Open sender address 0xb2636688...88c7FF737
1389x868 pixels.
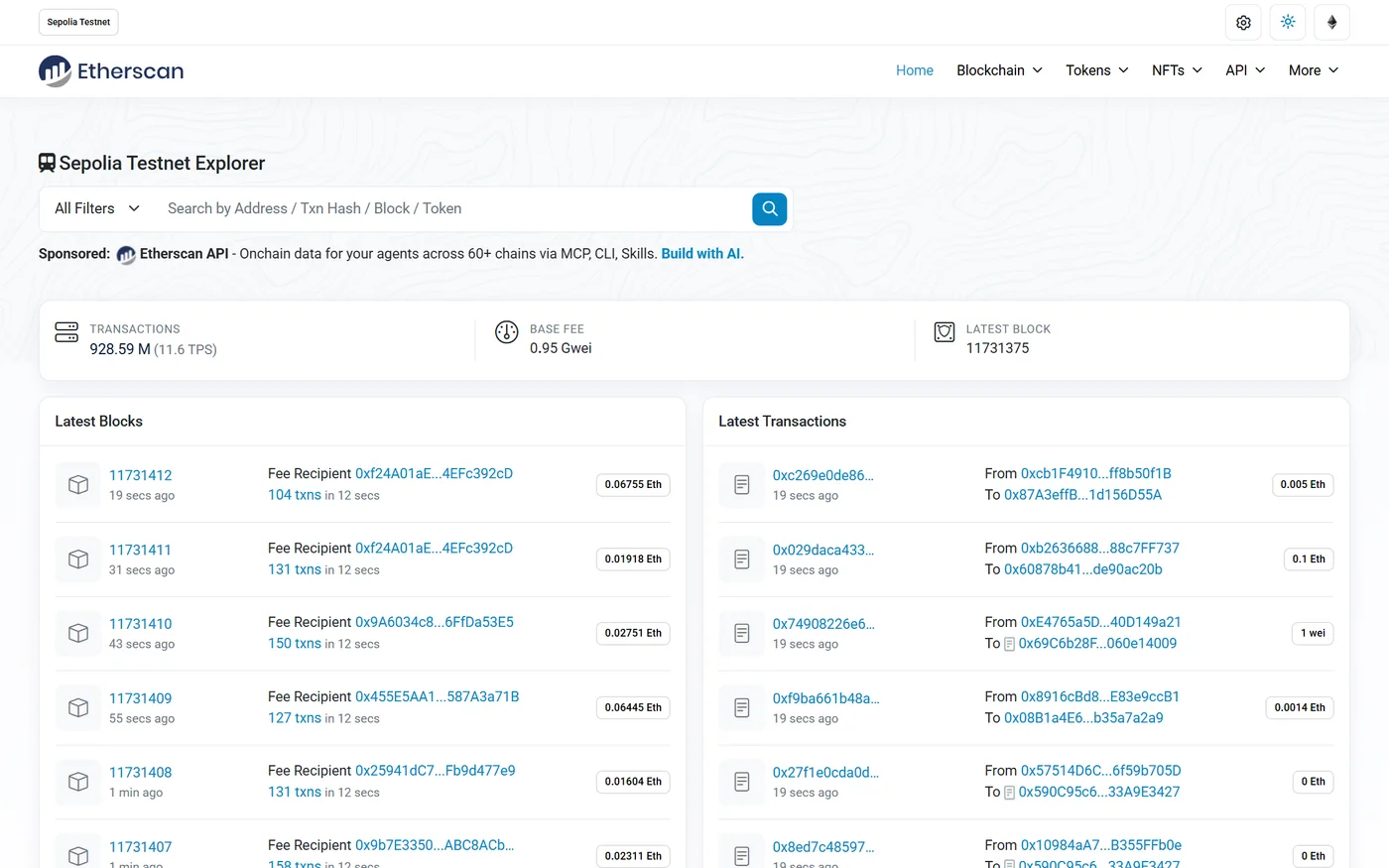point(1100,548)
